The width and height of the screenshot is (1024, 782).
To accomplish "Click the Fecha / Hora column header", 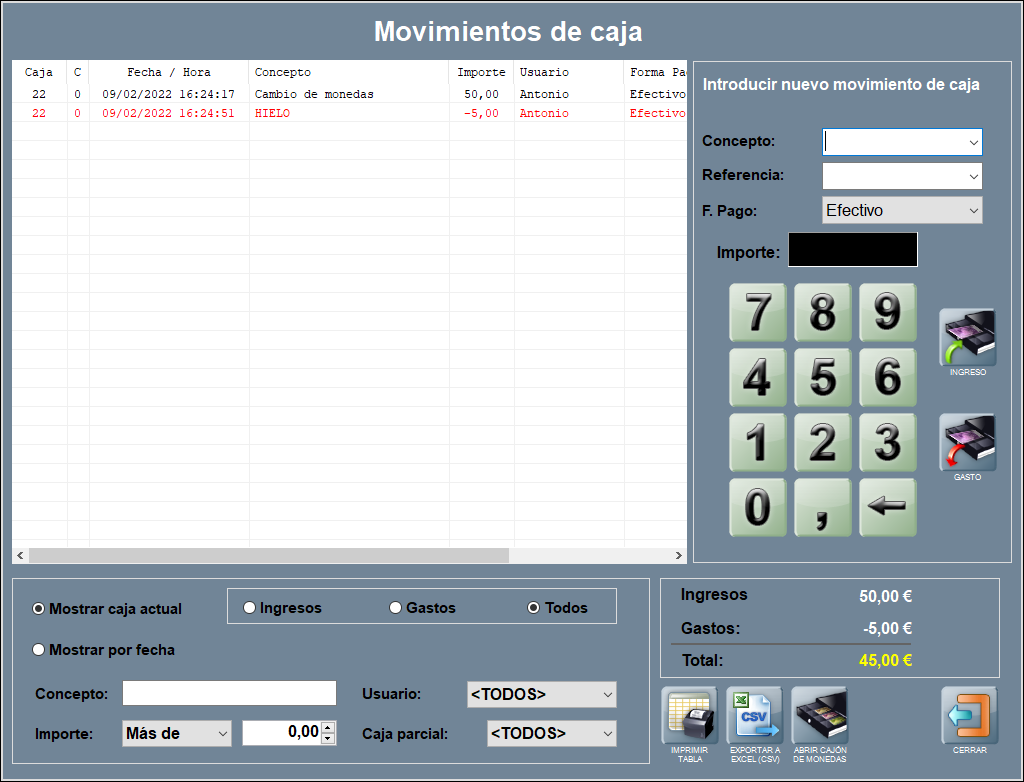I will click(x=169, y=72).
